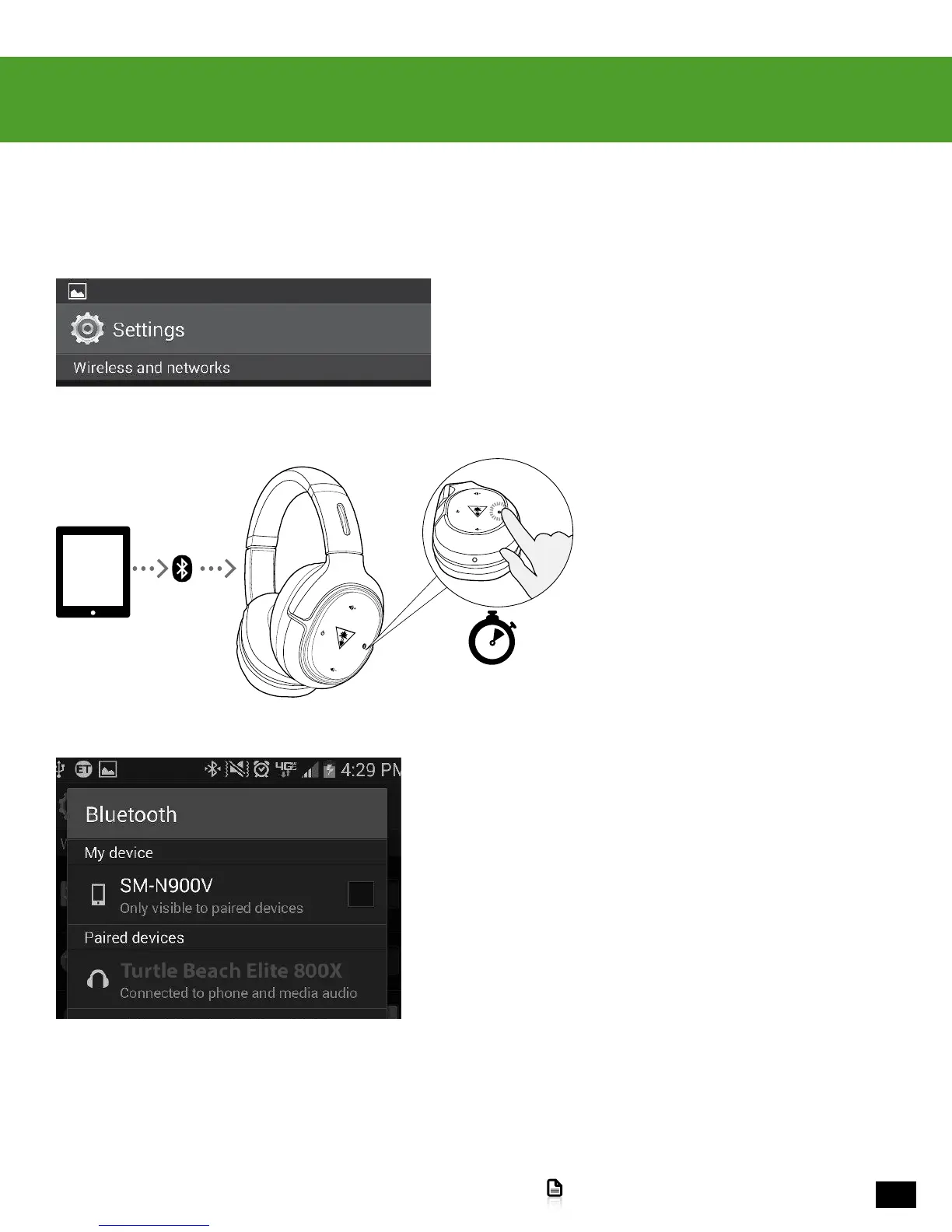Viewport: 952px width, 1232px height.
Task: Click the stopwatch timer icon
Action: [492, 638]
